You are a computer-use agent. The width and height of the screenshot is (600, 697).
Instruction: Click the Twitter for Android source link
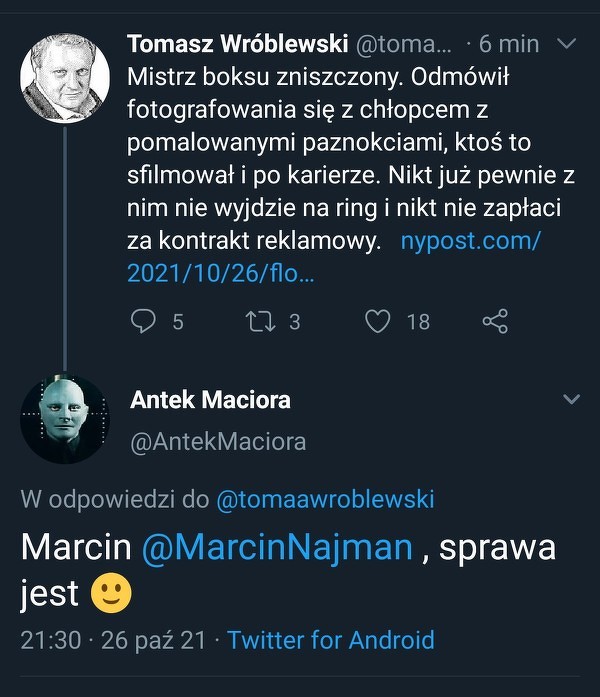tap(331, 640)
